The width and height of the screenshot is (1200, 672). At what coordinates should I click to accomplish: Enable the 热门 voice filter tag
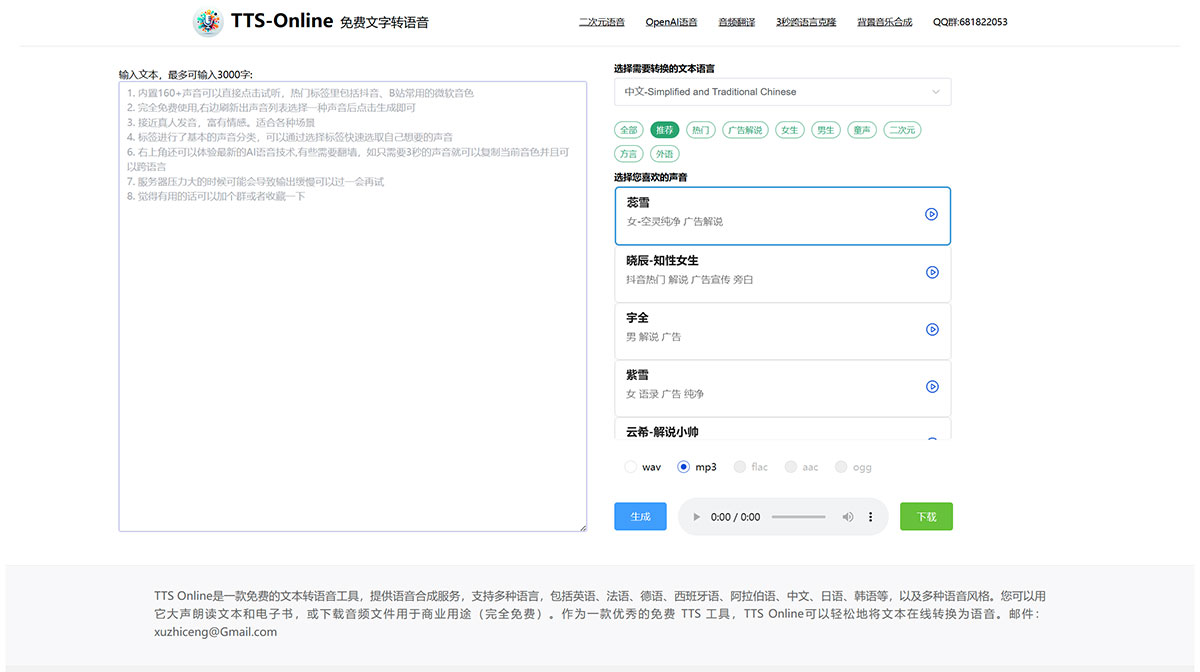(700, 130)
